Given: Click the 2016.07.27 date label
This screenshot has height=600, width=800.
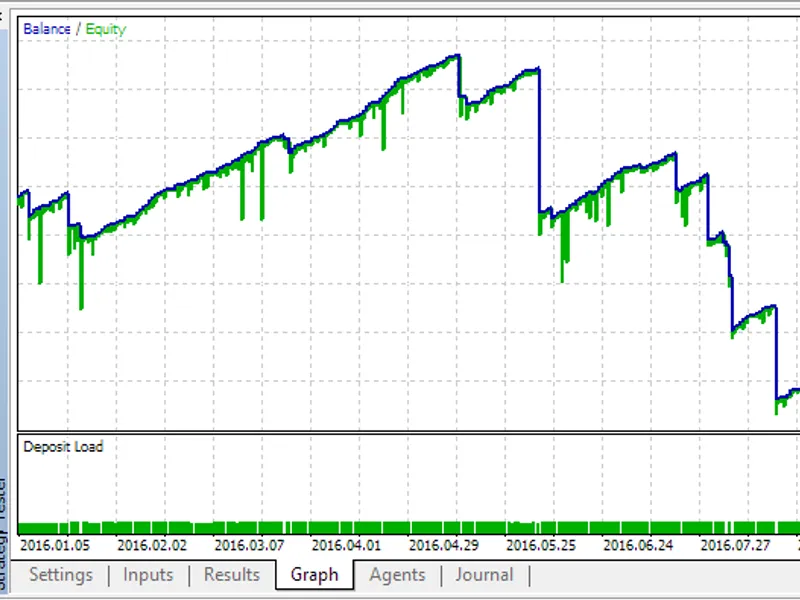Looking at the screenshot, I should click(735, 545).
